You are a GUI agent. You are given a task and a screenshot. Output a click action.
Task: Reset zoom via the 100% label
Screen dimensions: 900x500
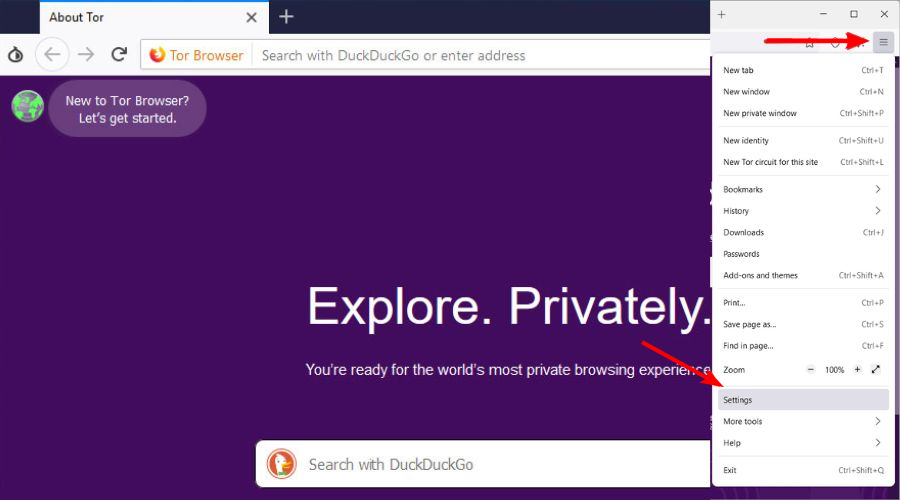[x=835, y=370]
